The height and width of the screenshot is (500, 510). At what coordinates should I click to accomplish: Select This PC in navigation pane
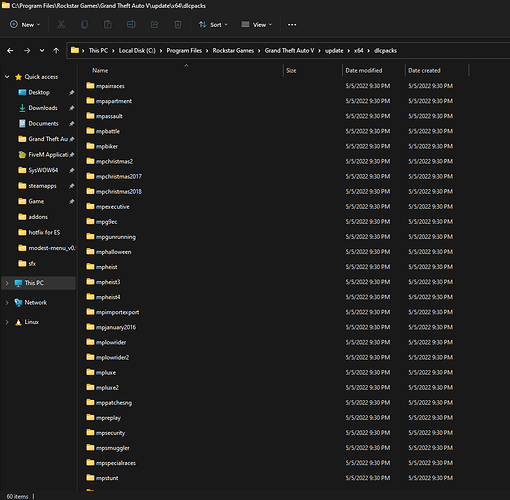click(x=34, y=283)
